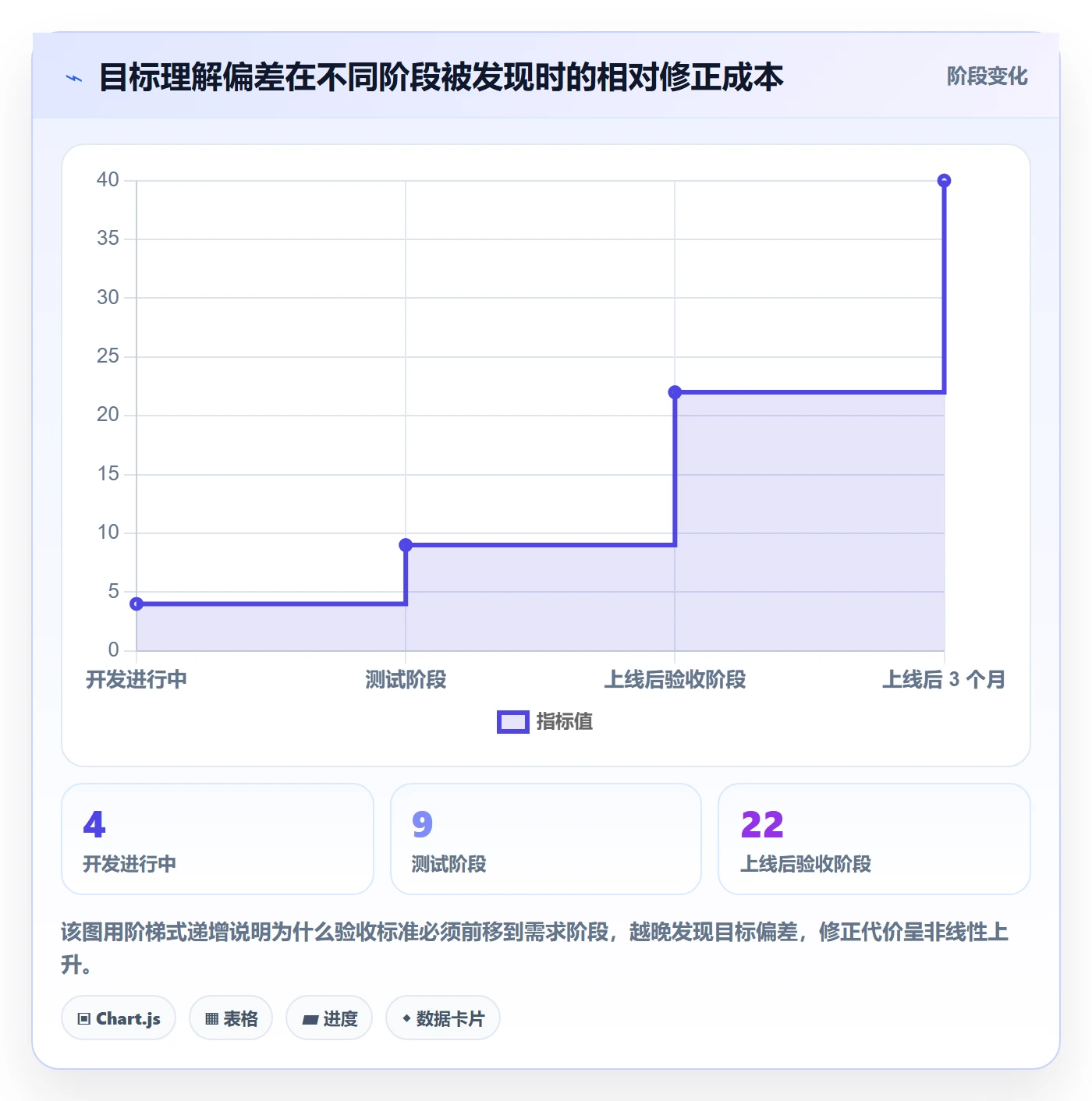This screenshot has width=1092, height=1101.
Task: Click the 开发进行中 x-axis label
Action: [136, 680]
